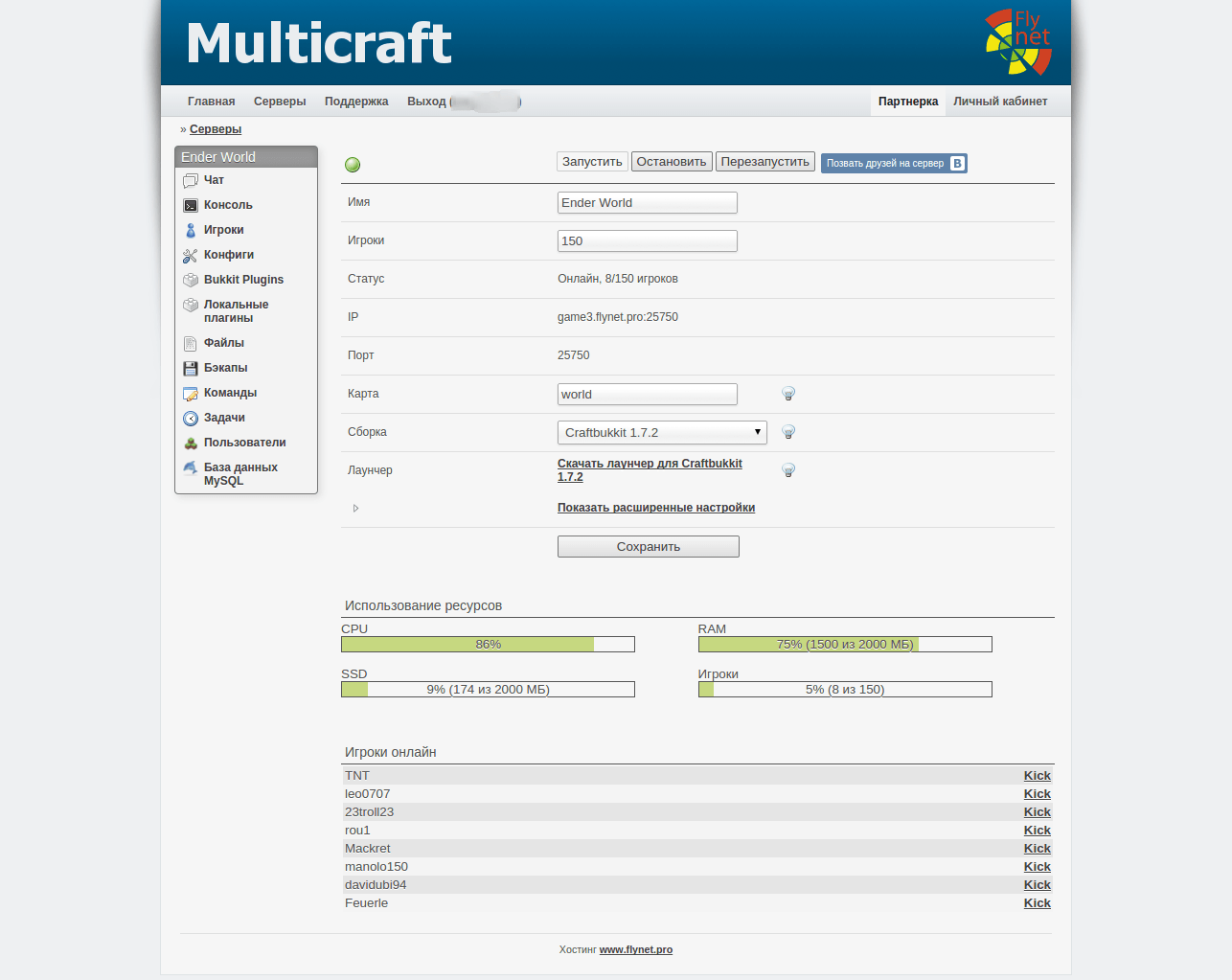This screenshot has height=980, width=1232.
Task: Click the Bukkit Plugins cube icon
Action: tap(191, 280)
